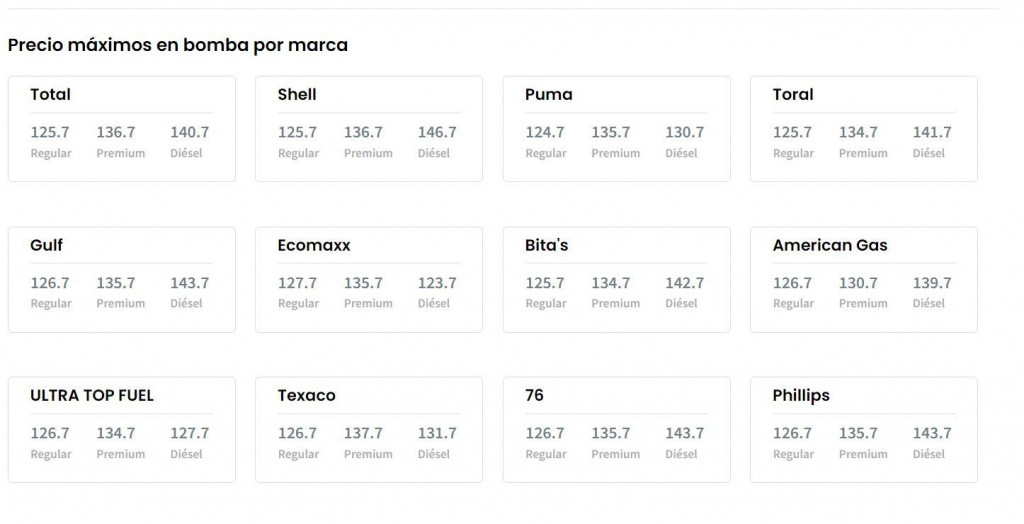Select Ecomaxx's Diésel price 123.7
The width and height of the screenshot is (1024, 524).
[437, 283]
